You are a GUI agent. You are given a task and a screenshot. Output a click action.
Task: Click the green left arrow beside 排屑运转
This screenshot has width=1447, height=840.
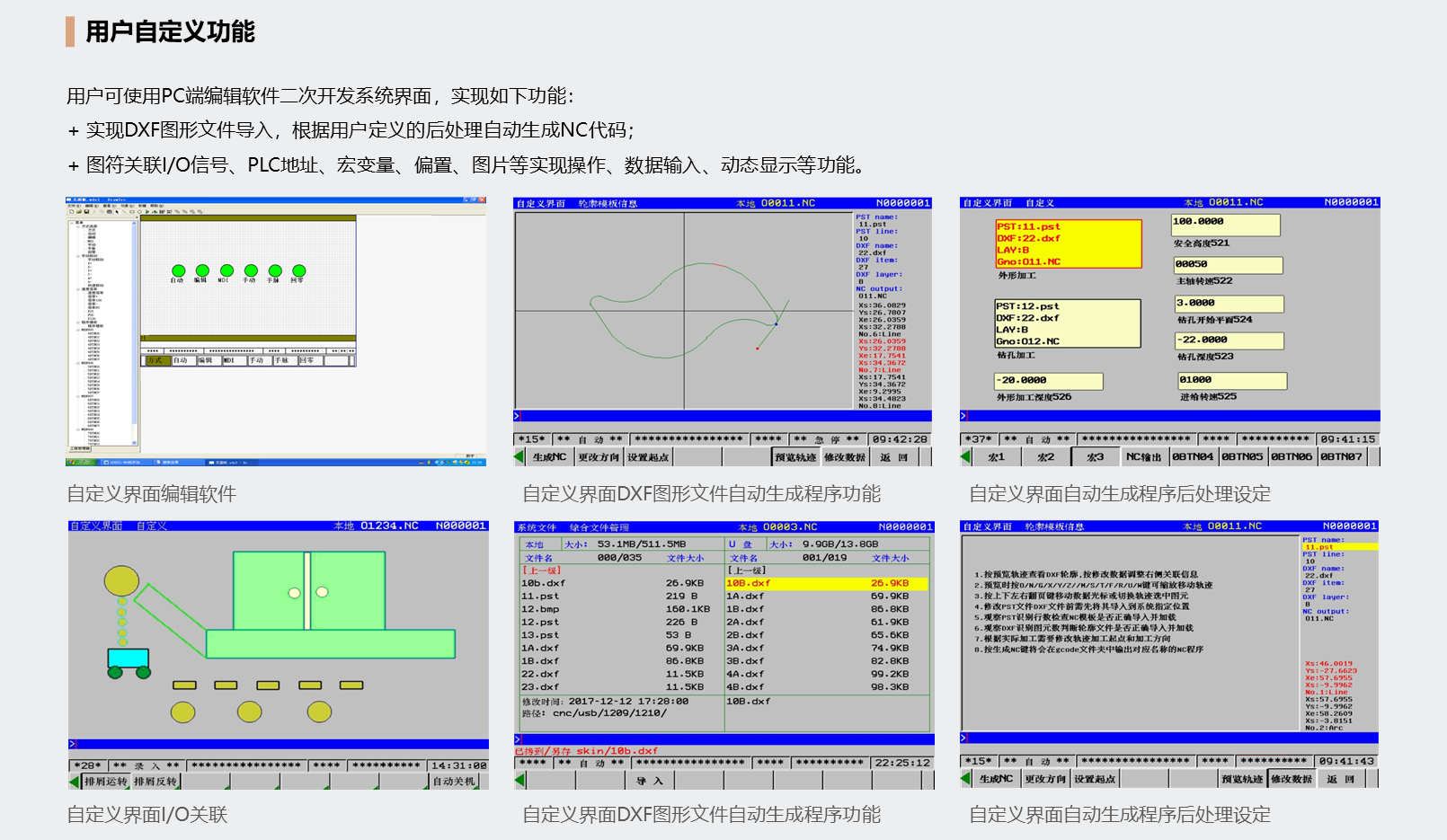[x=75, y=782]
